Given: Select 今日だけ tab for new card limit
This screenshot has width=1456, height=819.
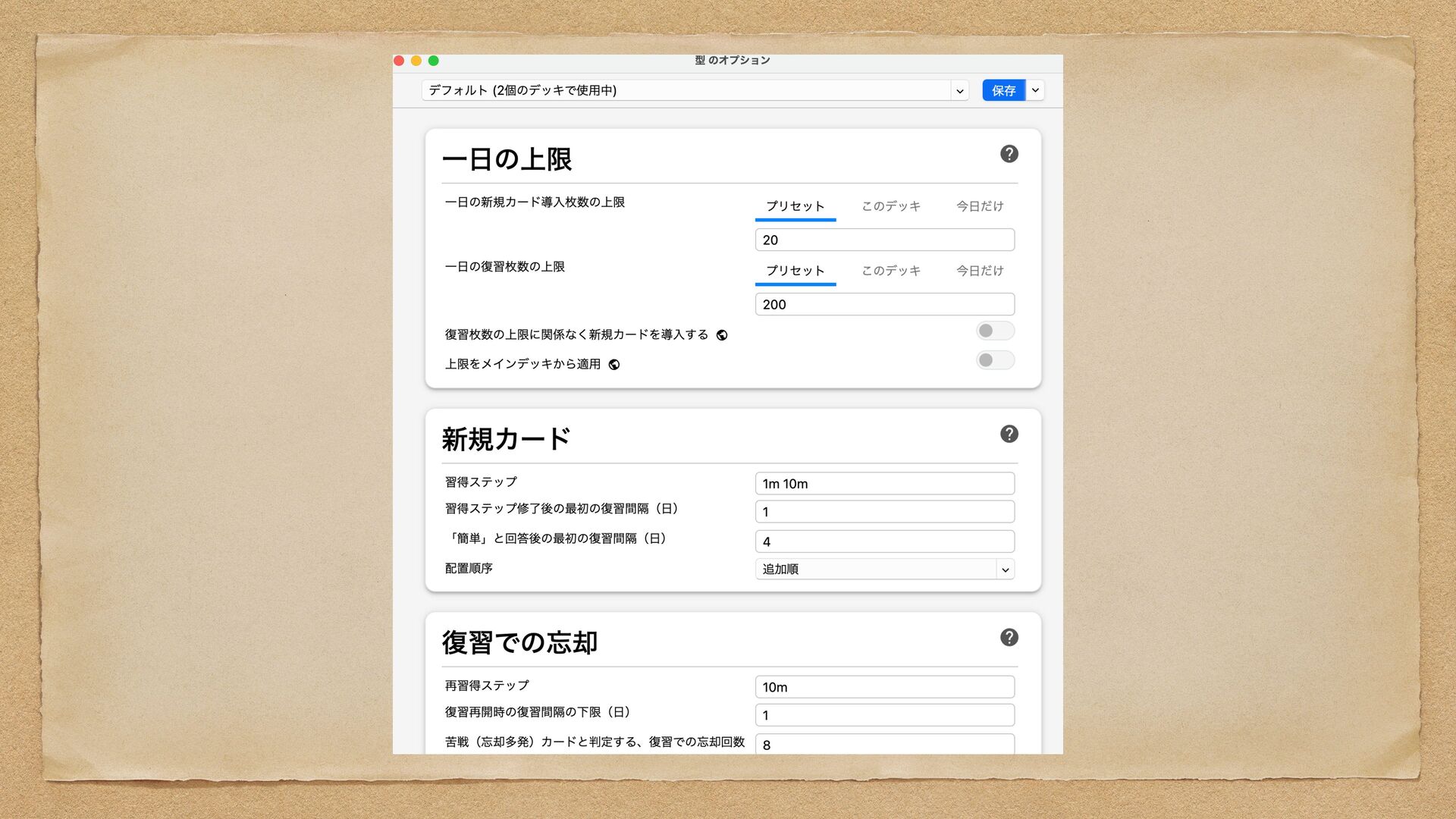Looking at the screenshot, I should 979,206.
